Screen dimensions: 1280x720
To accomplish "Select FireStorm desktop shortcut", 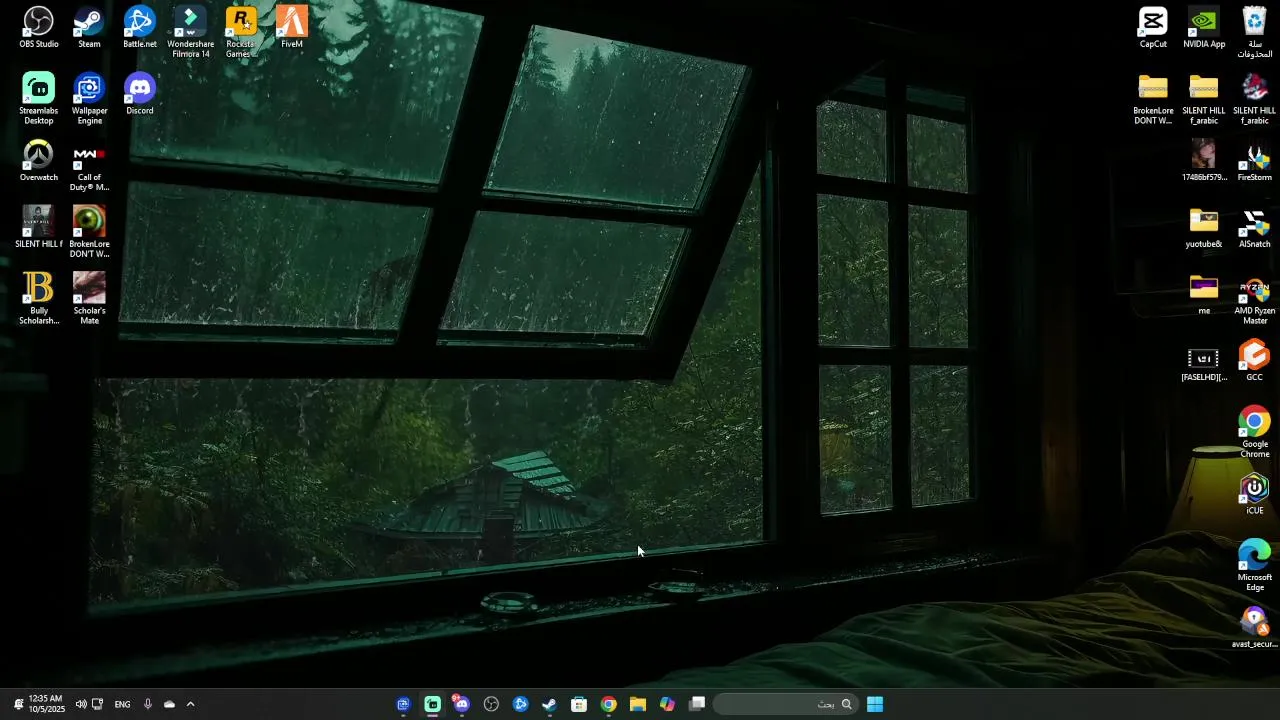I will pos(1255,160).
